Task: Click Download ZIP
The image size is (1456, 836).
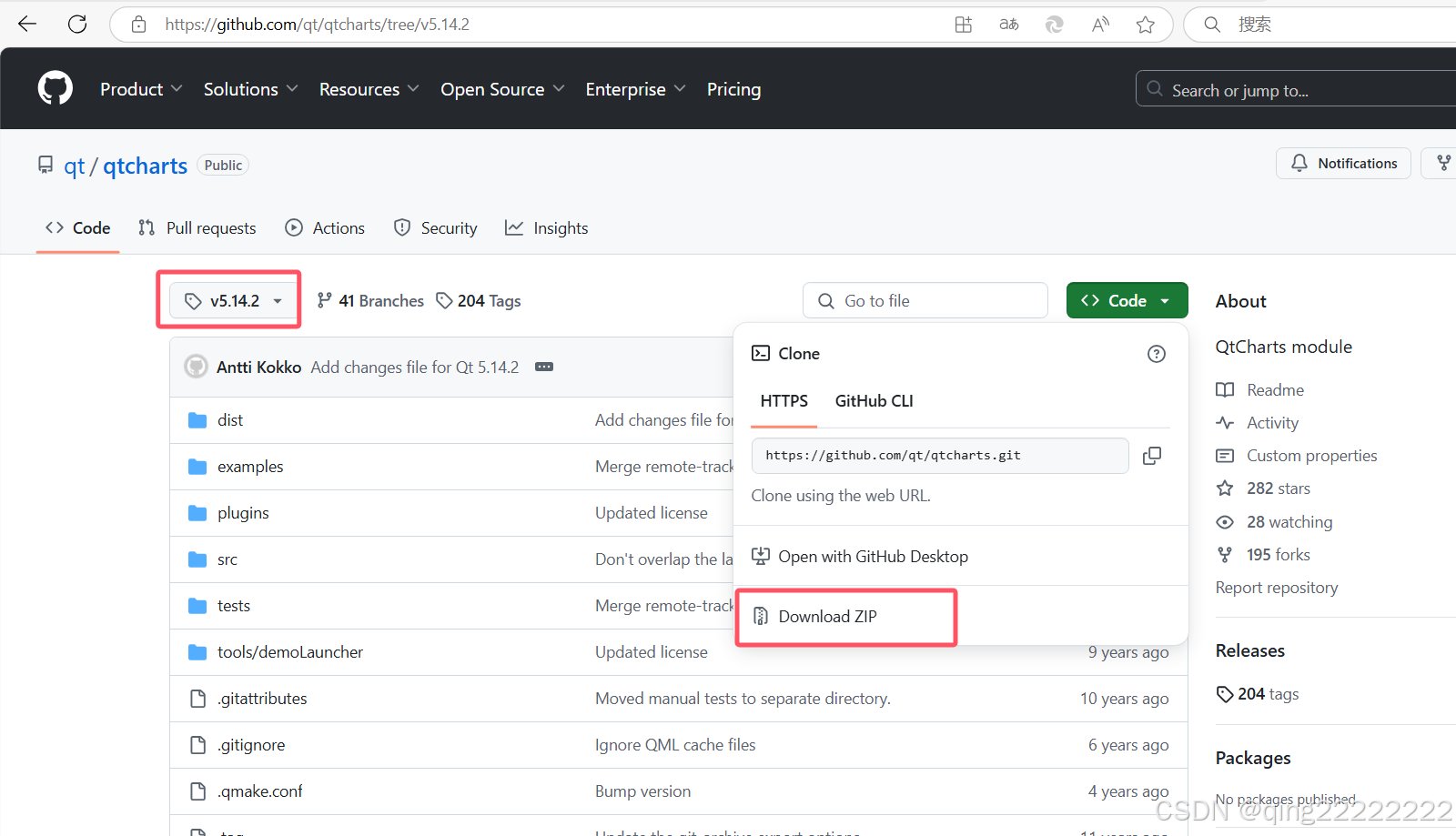Action: pyautogui.click(x=827, y=617)
